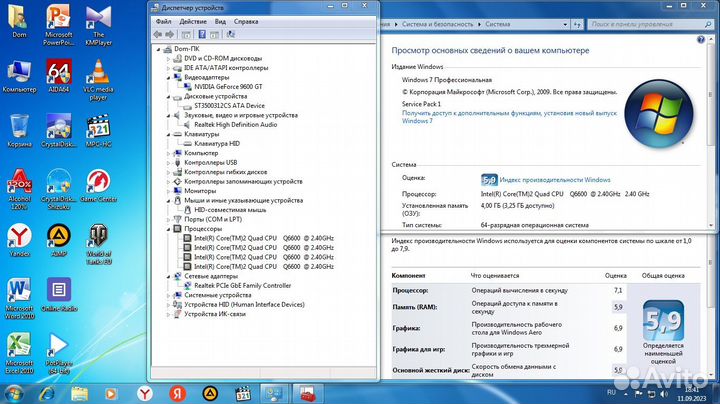Select Realtek PCIe GbE Family Controller
The height and width of the screenshot is (404, 720).
242,286
